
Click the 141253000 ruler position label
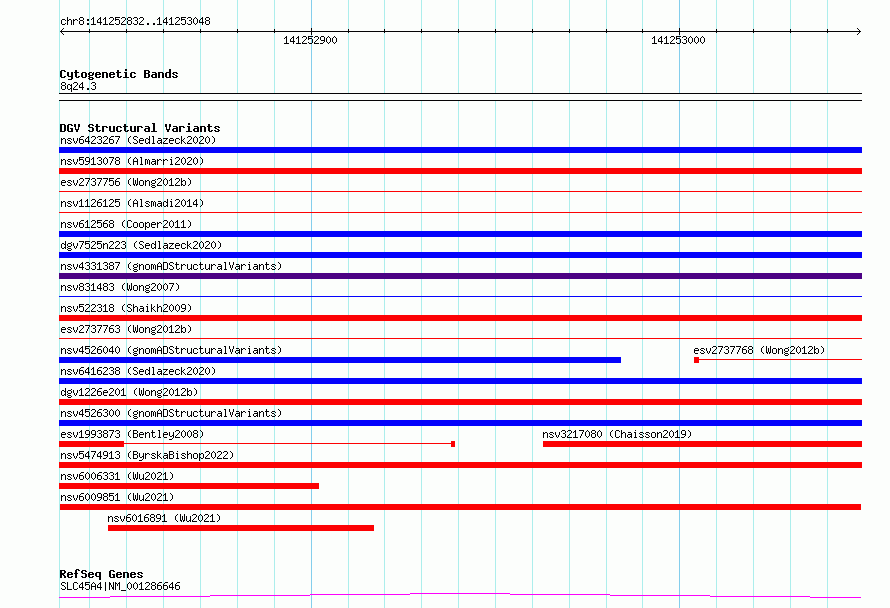[678, 40]
